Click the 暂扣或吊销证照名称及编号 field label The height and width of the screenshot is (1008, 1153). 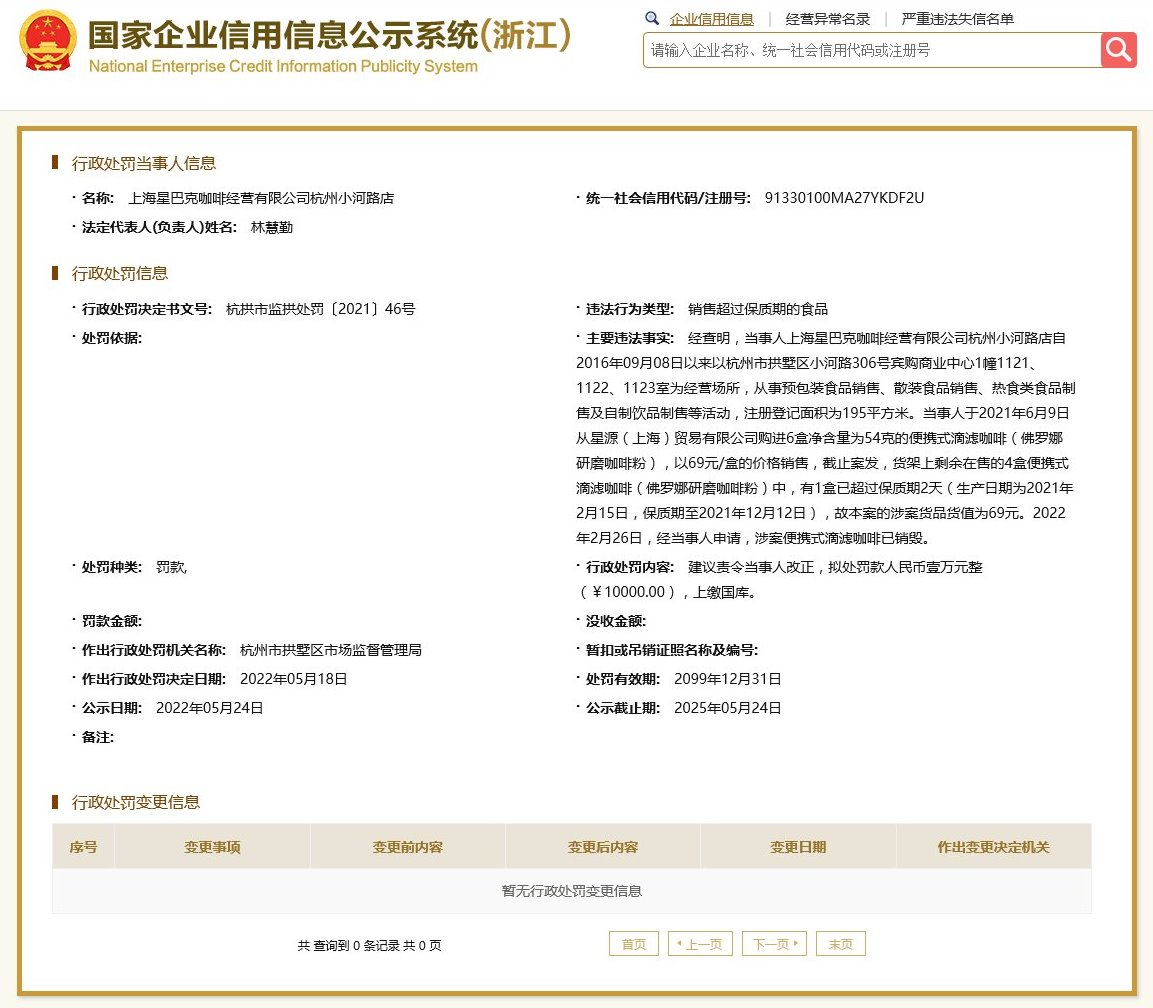[671, 650]
